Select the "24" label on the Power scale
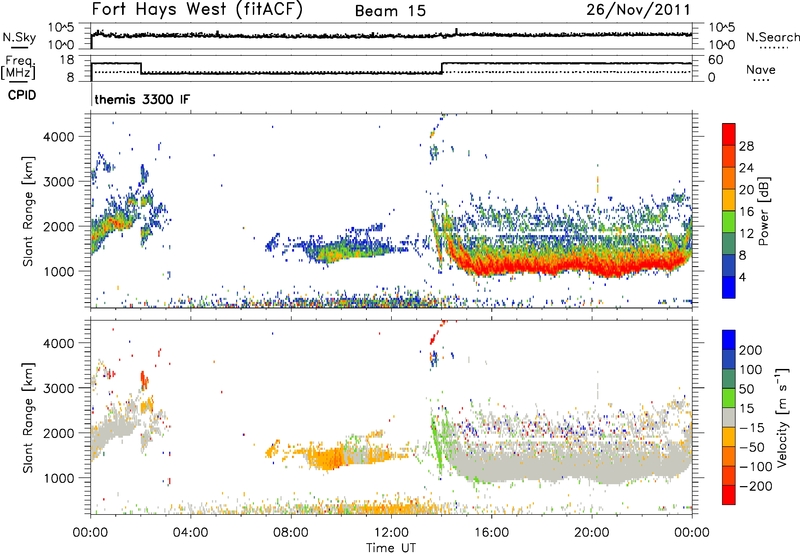The height and width of the screenshot is (554, 800). coord(746,168)
